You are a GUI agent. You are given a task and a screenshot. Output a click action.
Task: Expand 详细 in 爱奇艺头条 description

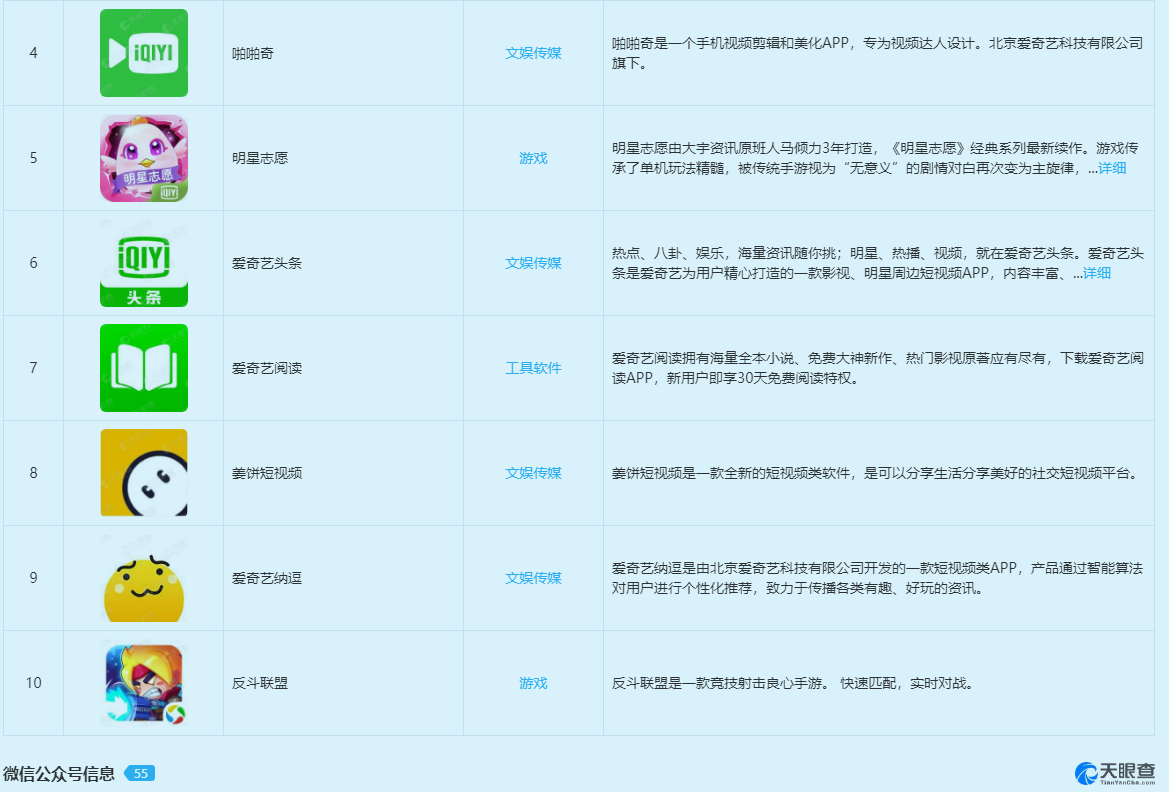coord(1097,273)
